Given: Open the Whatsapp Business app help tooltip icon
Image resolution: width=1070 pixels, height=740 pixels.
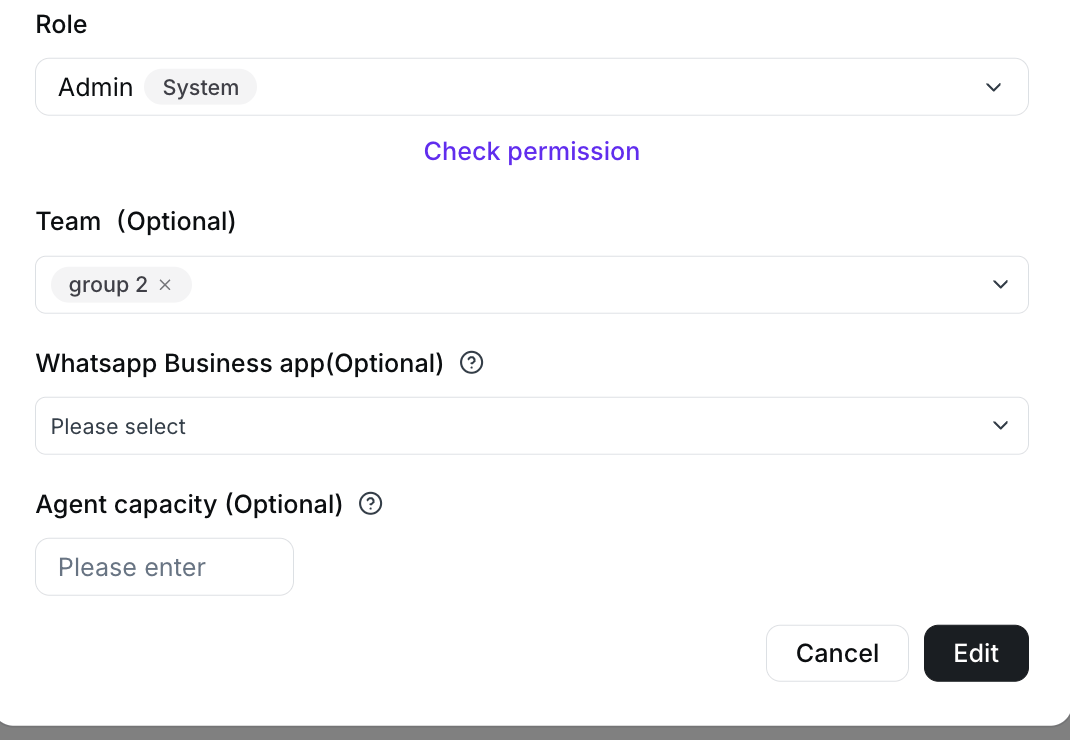Looking at the screenshot, I should pos(472,362).
